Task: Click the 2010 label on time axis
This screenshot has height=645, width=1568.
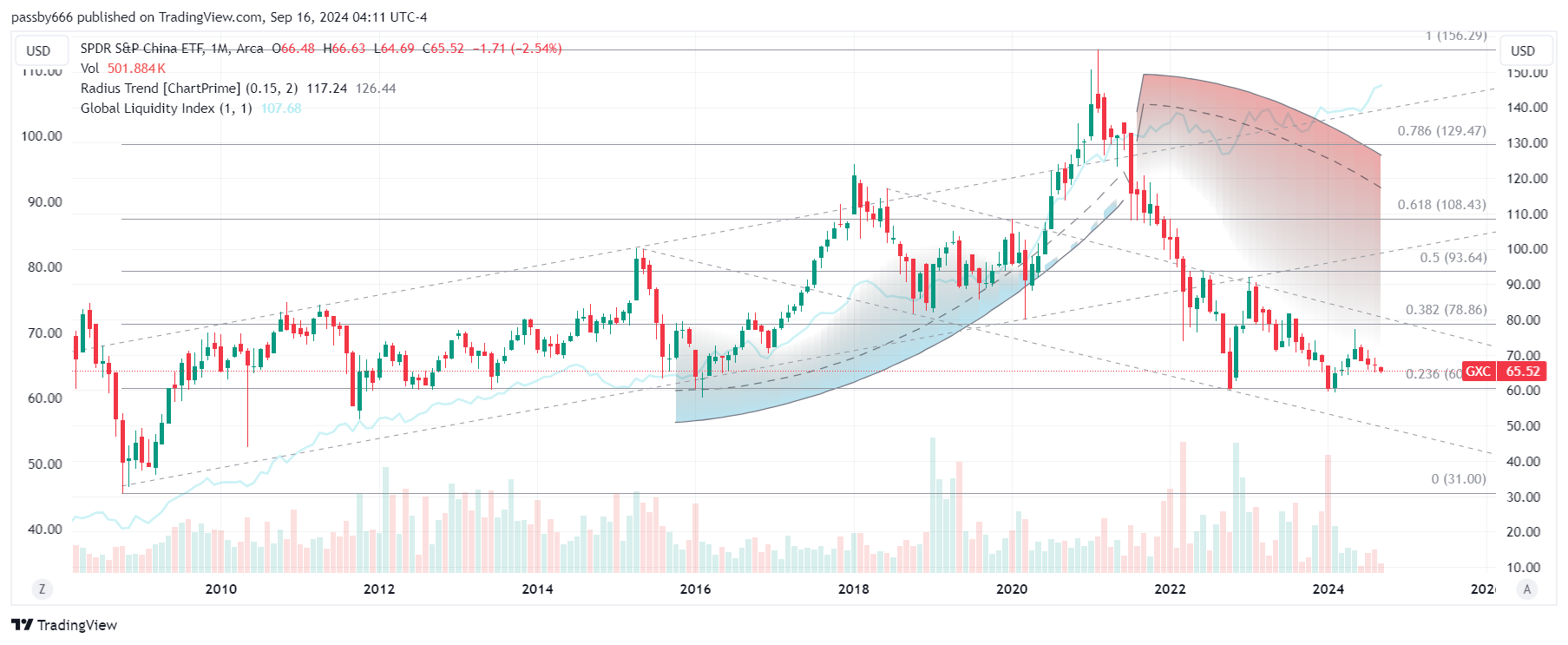Action: coord(220,589)
